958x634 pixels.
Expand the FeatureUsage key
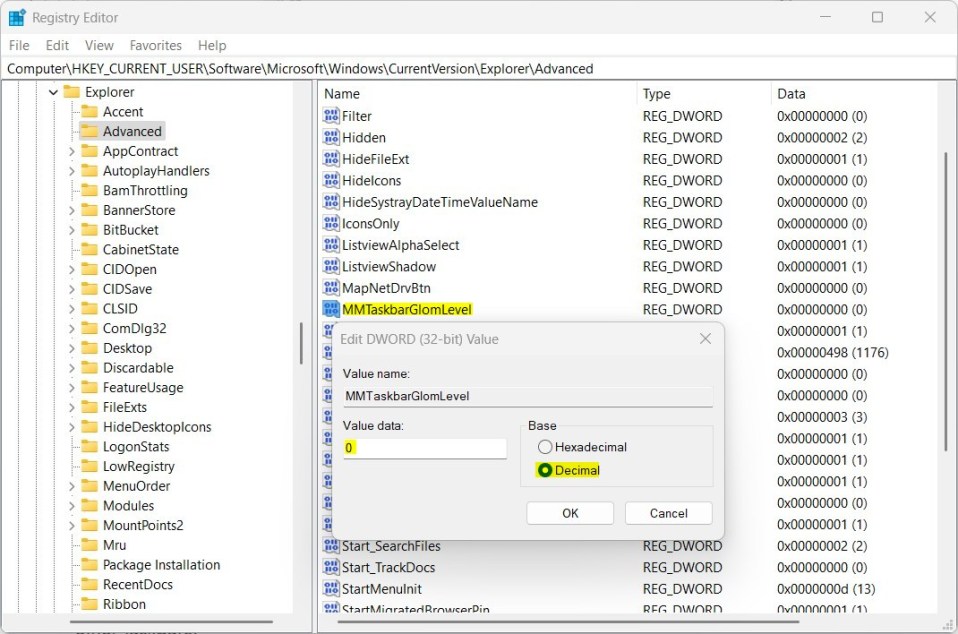71,387
